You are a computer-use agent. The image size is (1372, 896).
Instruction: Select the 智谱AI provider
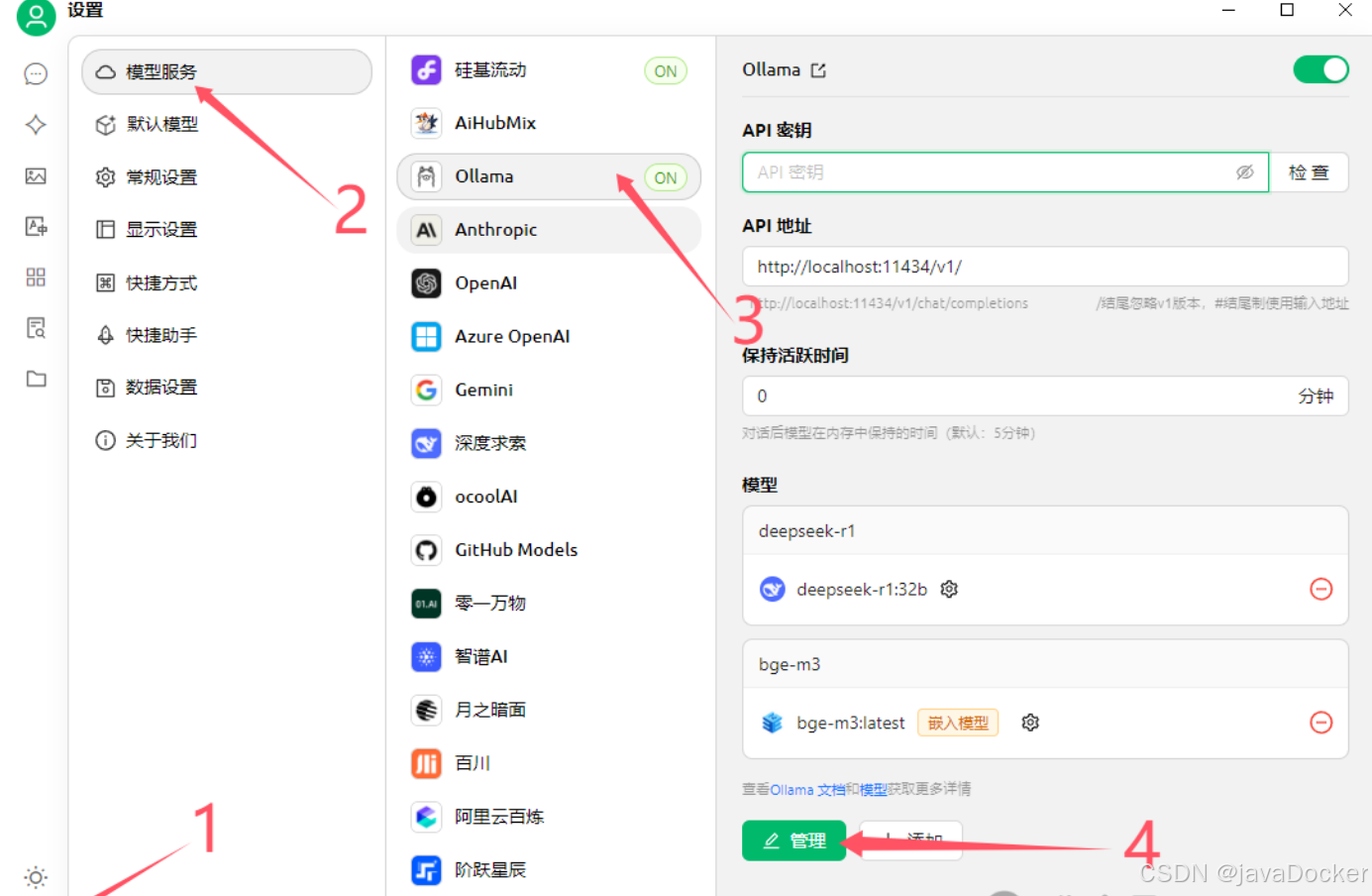click(549, 657)
